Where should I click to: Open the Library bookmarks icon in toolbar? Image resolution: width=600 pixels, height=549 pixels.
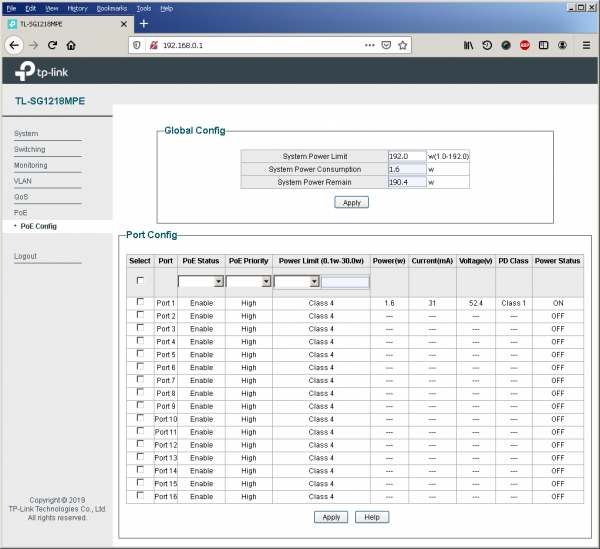click(x=467, y=45)
